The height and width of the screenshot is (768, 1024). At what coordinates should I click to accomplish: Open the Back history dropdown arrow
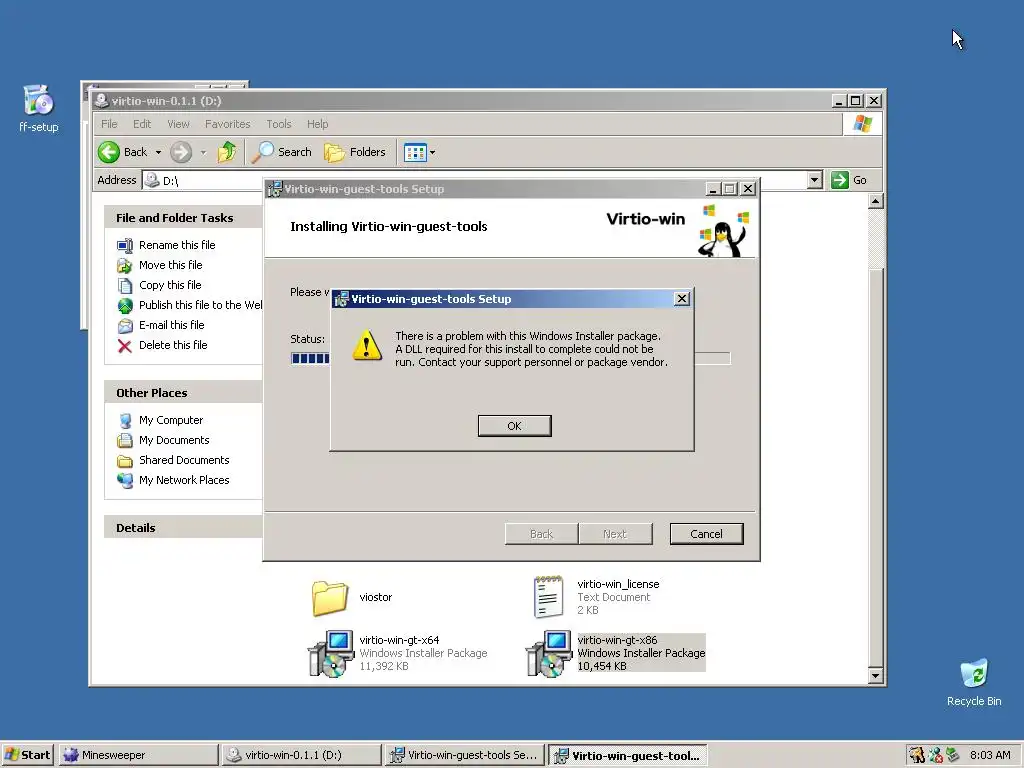click(x=158, y=152)
